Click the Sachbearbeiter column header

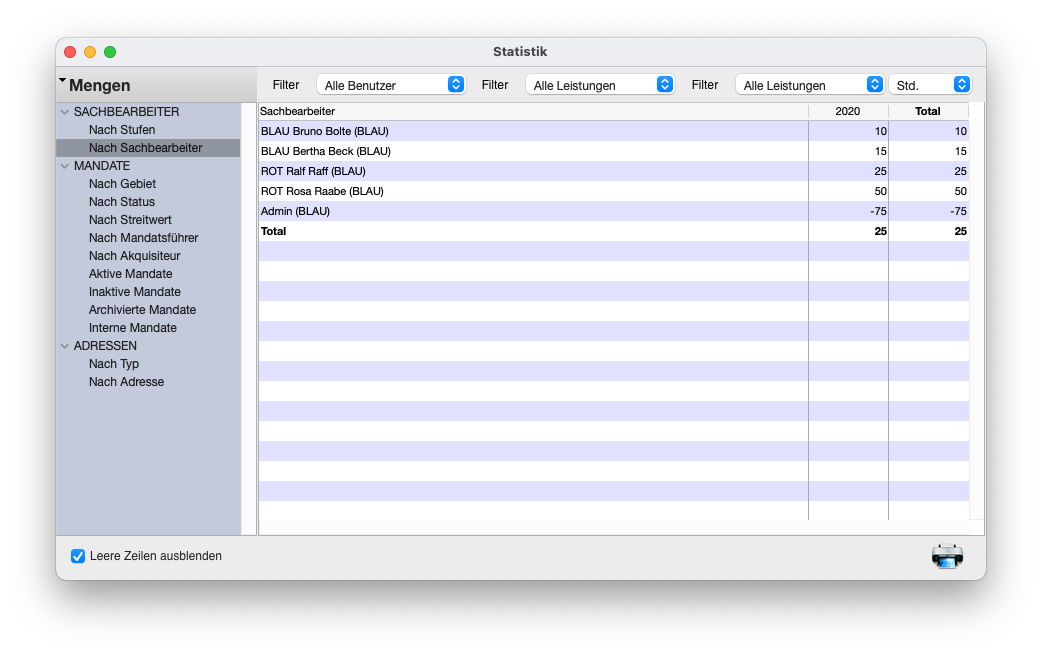[x=533, y=112]
